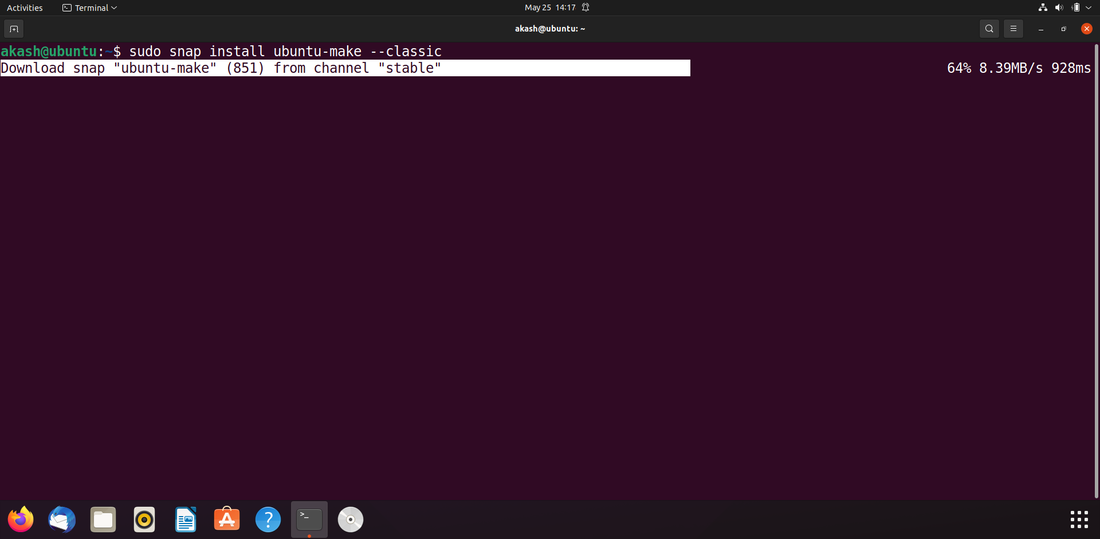1100x539 pixels.
Task: Click the "sudo snap install ubuntu-make --classic" command
Action: [286, 51]
